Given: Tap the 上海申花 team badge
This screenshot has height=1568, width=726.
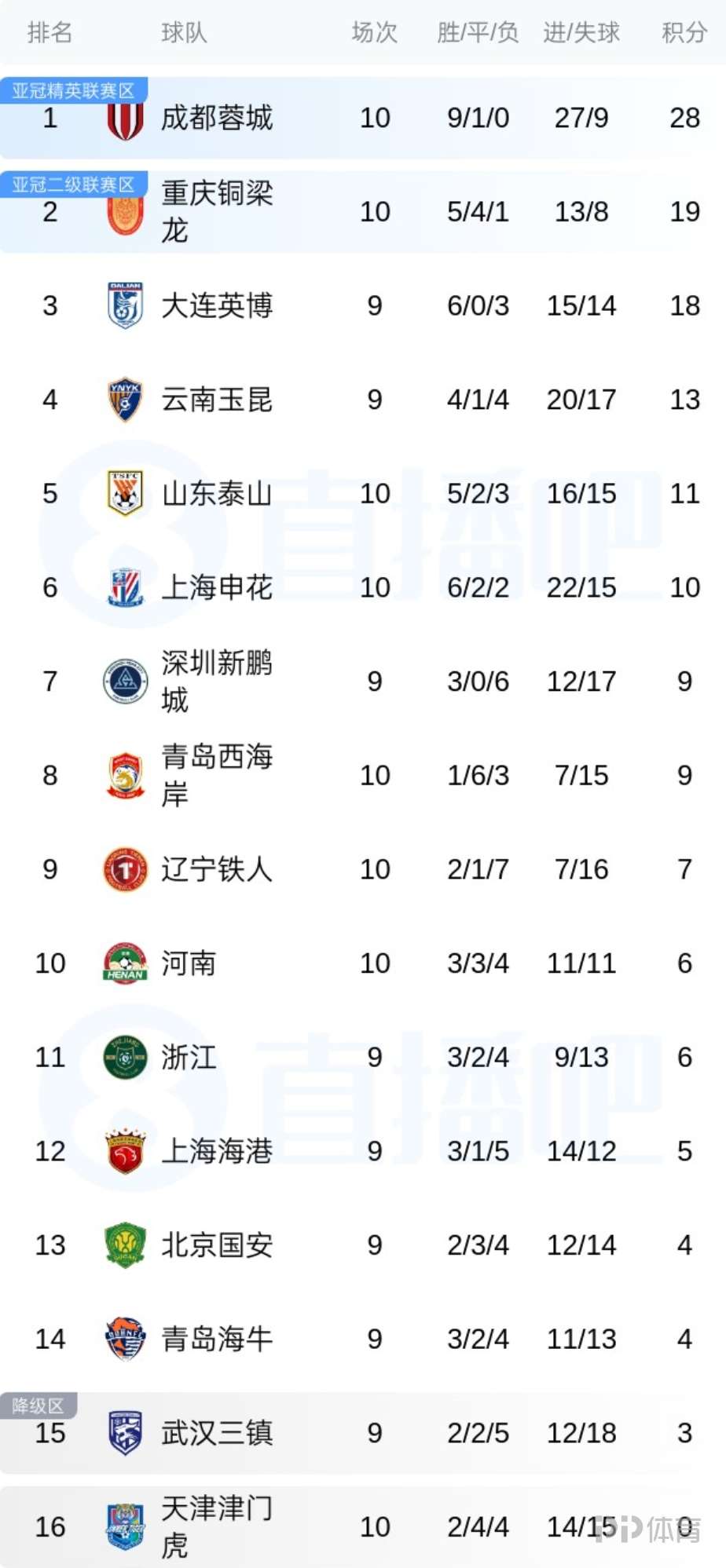Looking at the screenshot, I should (x=125, y=587).
